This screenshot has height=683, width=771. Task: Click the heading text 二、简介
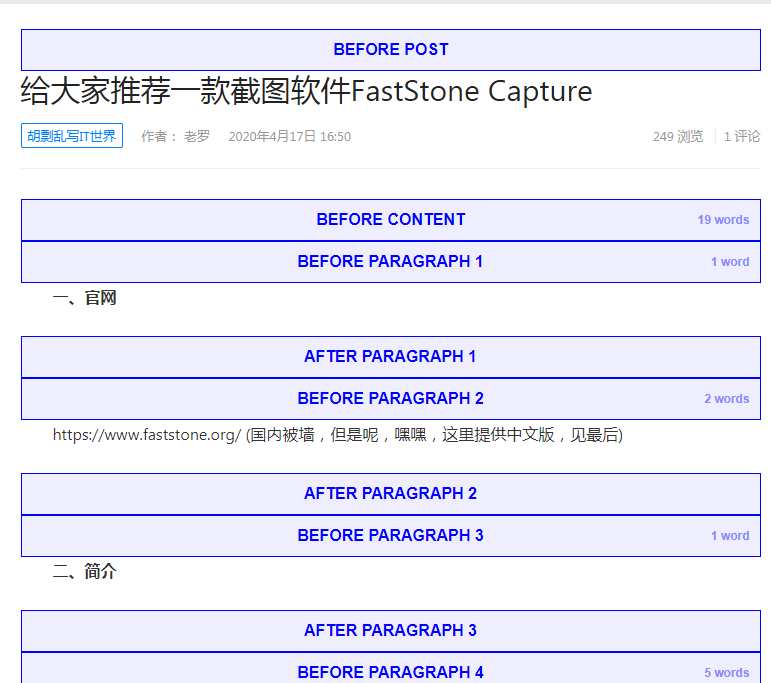point(85,572)
